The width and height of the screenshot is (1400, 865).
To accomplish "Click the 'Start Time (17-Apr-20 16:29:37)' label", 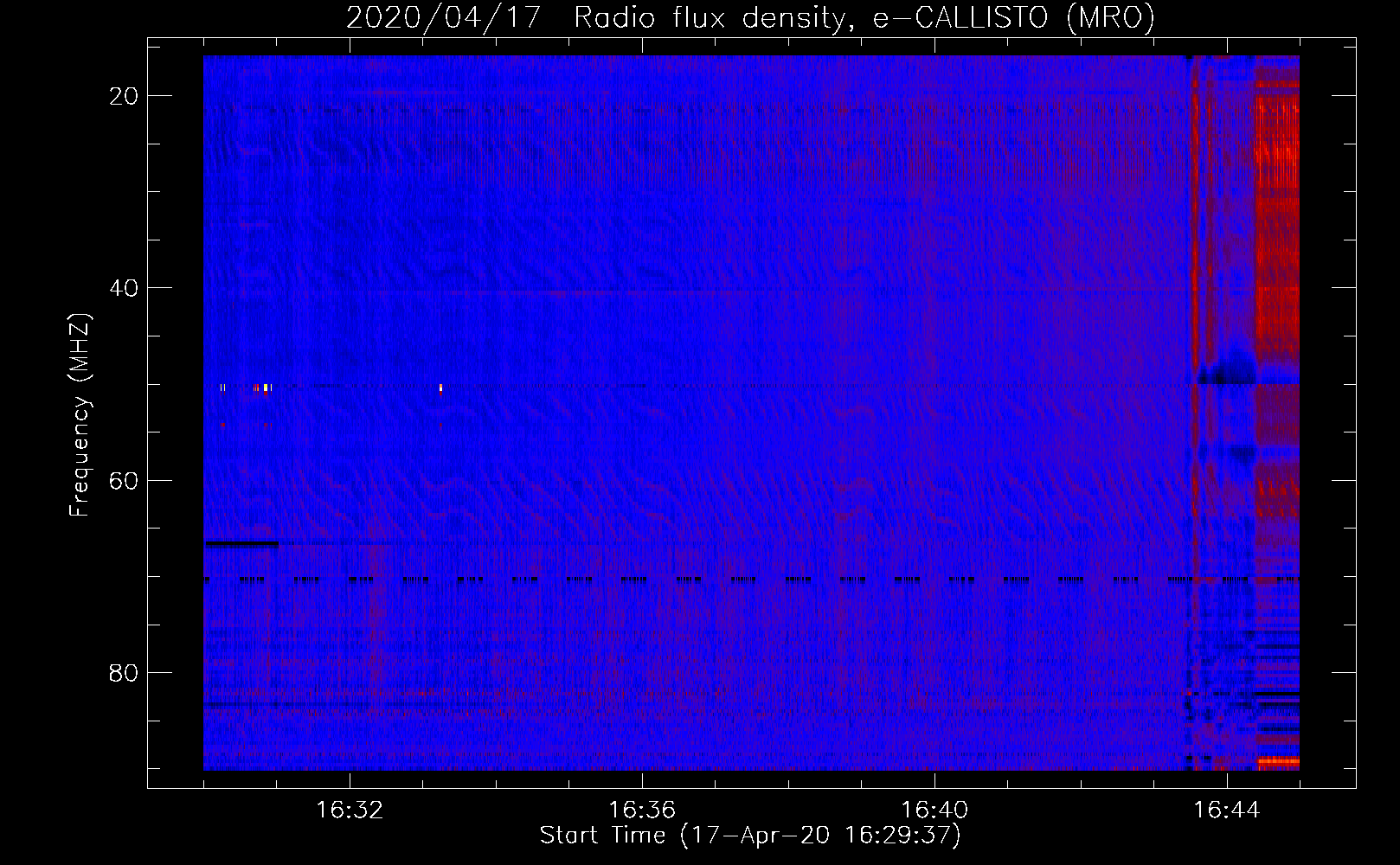I will 750,836.
